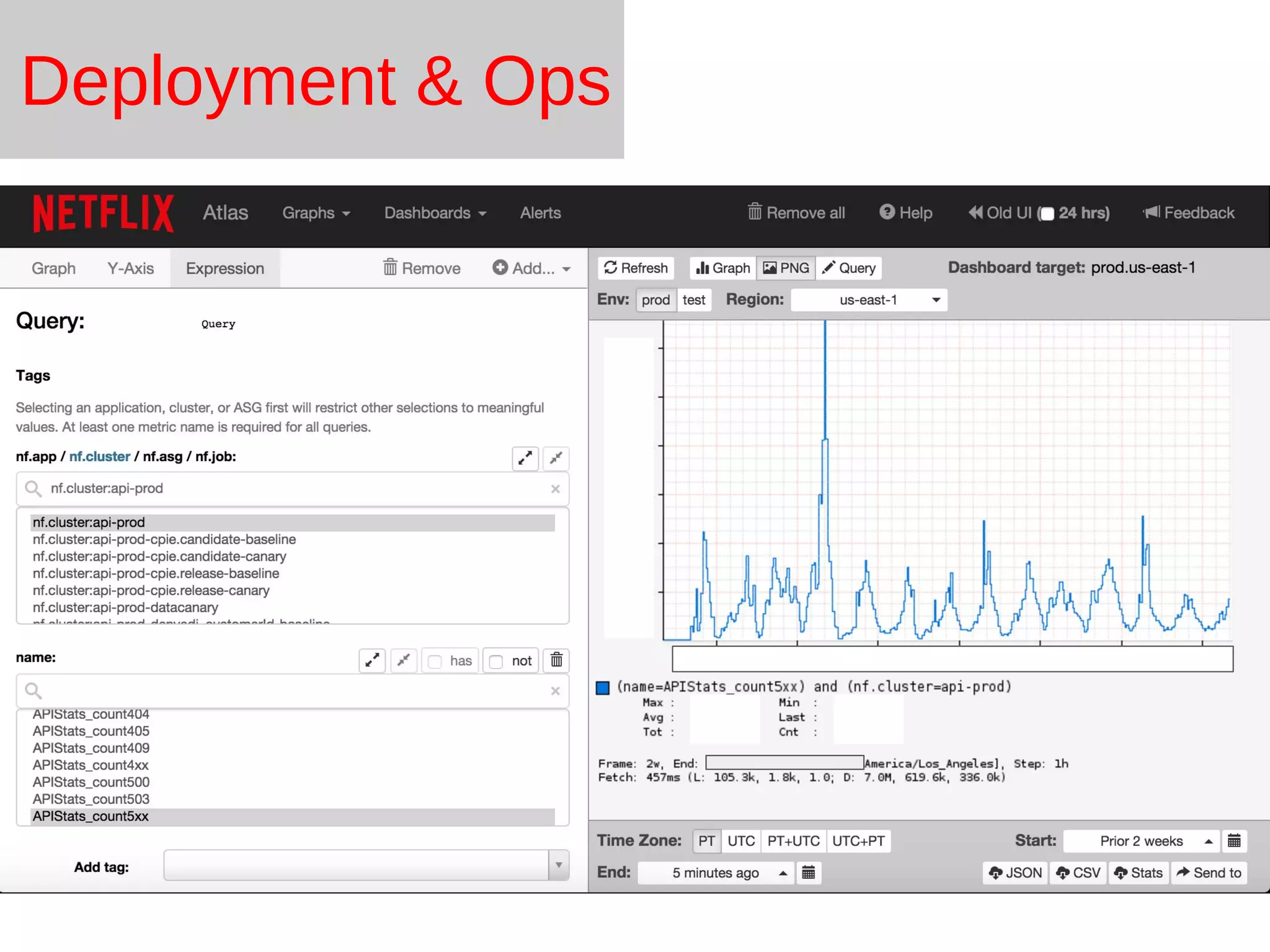This screenshot has height=952, width=1270.
Task: Collapse the nf.cluster tag list
Action: [556, 459]
